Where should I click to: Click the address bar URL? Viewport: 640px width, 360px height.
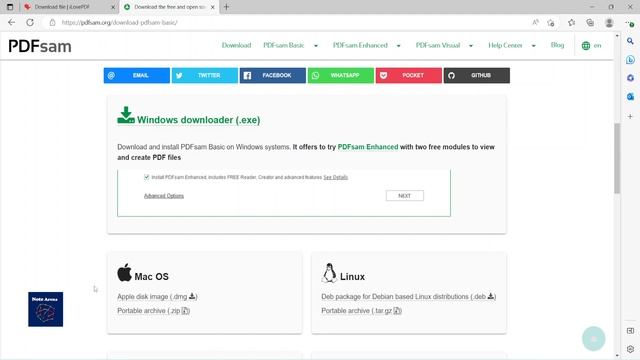pos(119,22)
